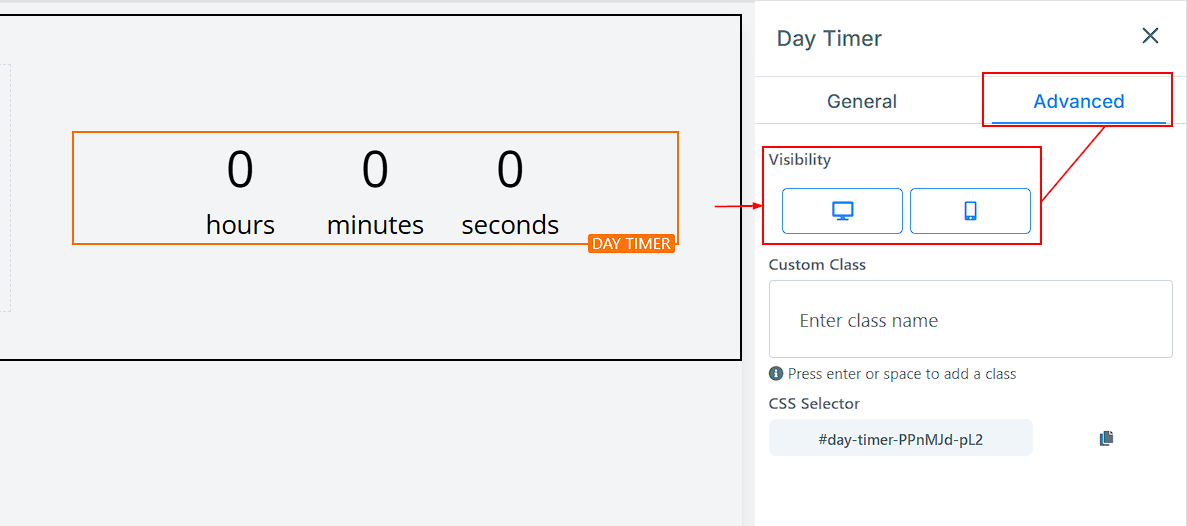1187x526 pixels.
Task: Toggle mobile visibility for the timer
Action: (970, 211)
